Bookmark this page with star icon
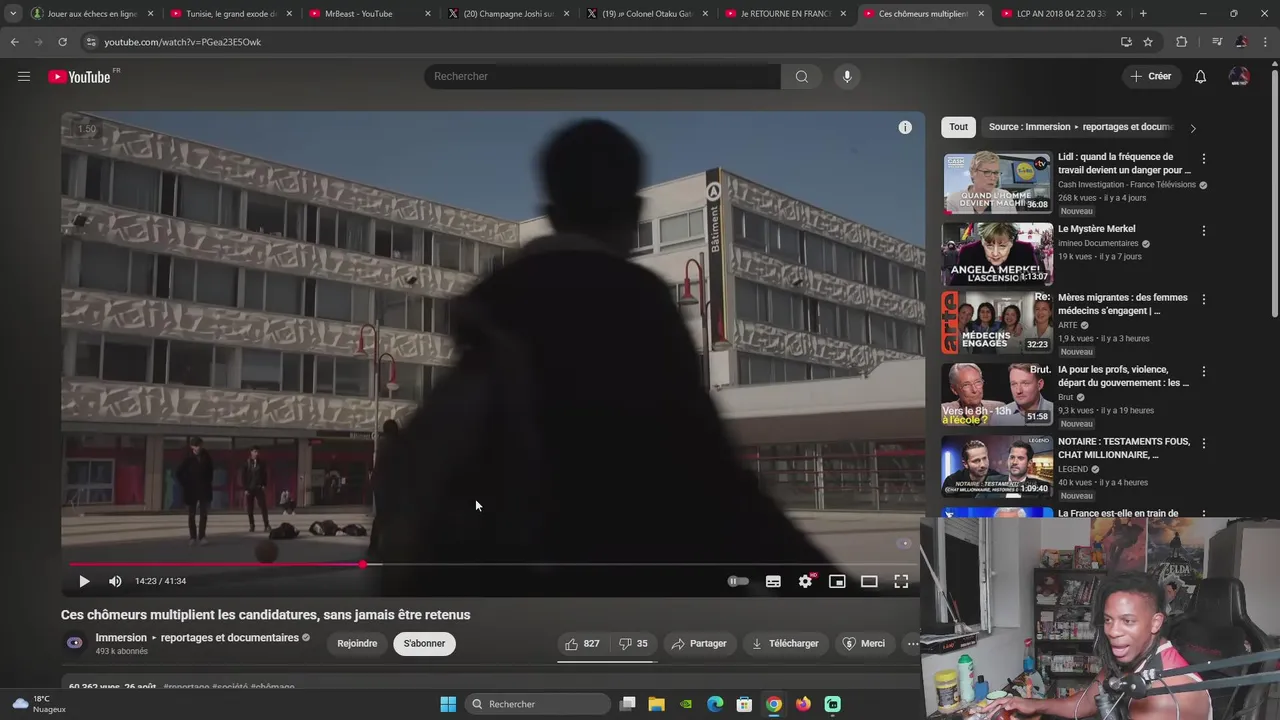This screenshot has height=720, width=1280. point(1148,42)
